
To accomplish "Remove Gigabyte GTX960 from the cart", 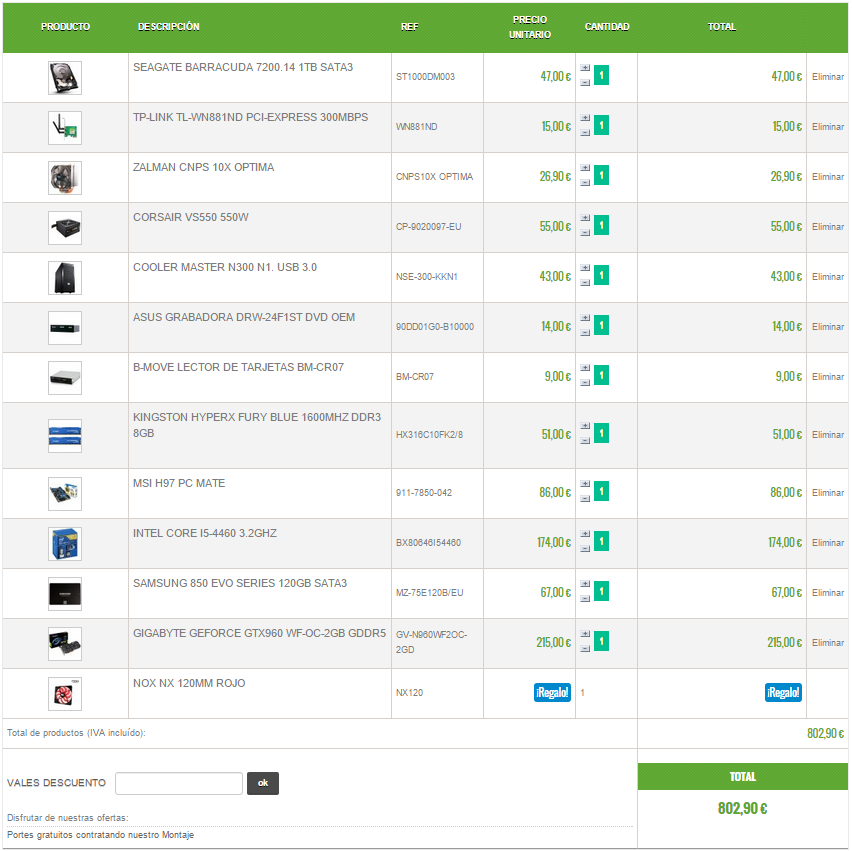I will (828, 643).
